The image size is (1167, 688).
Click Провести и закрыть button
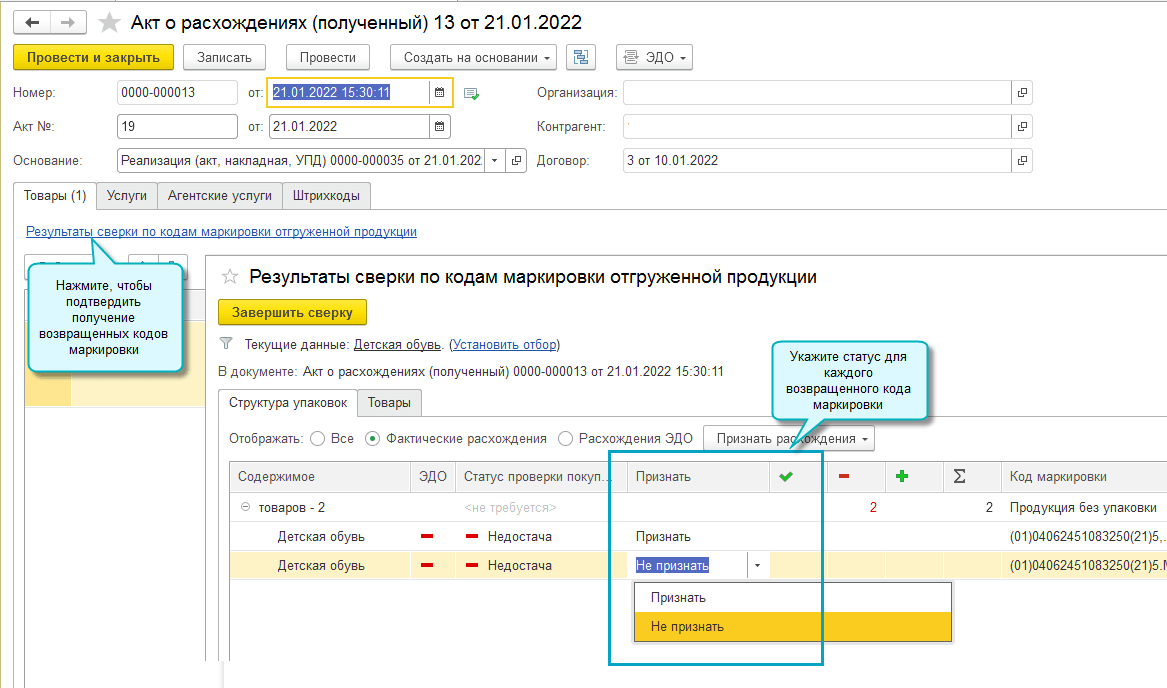click(x=93, y=57)
